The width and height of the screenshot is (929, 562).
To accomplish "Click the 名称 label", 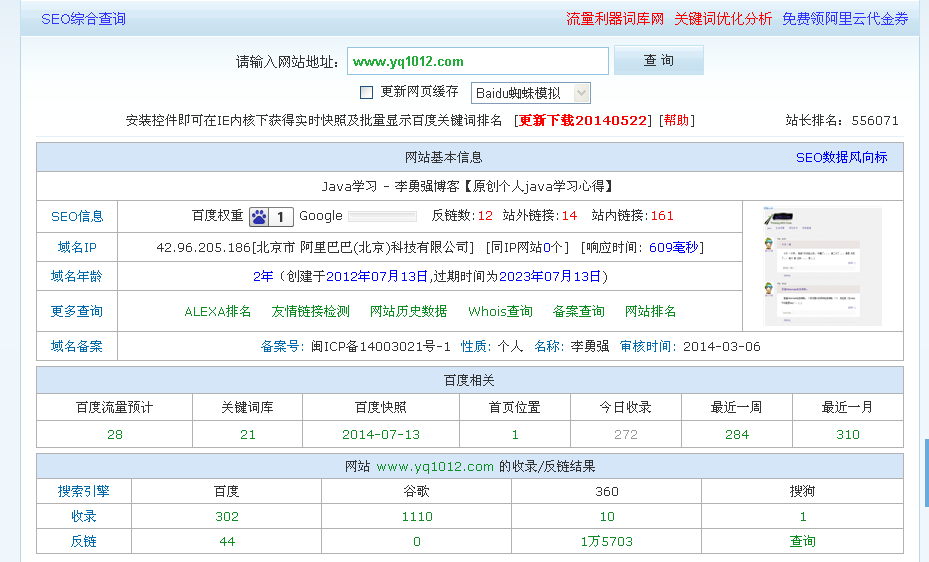I will (x=549, y=346).
